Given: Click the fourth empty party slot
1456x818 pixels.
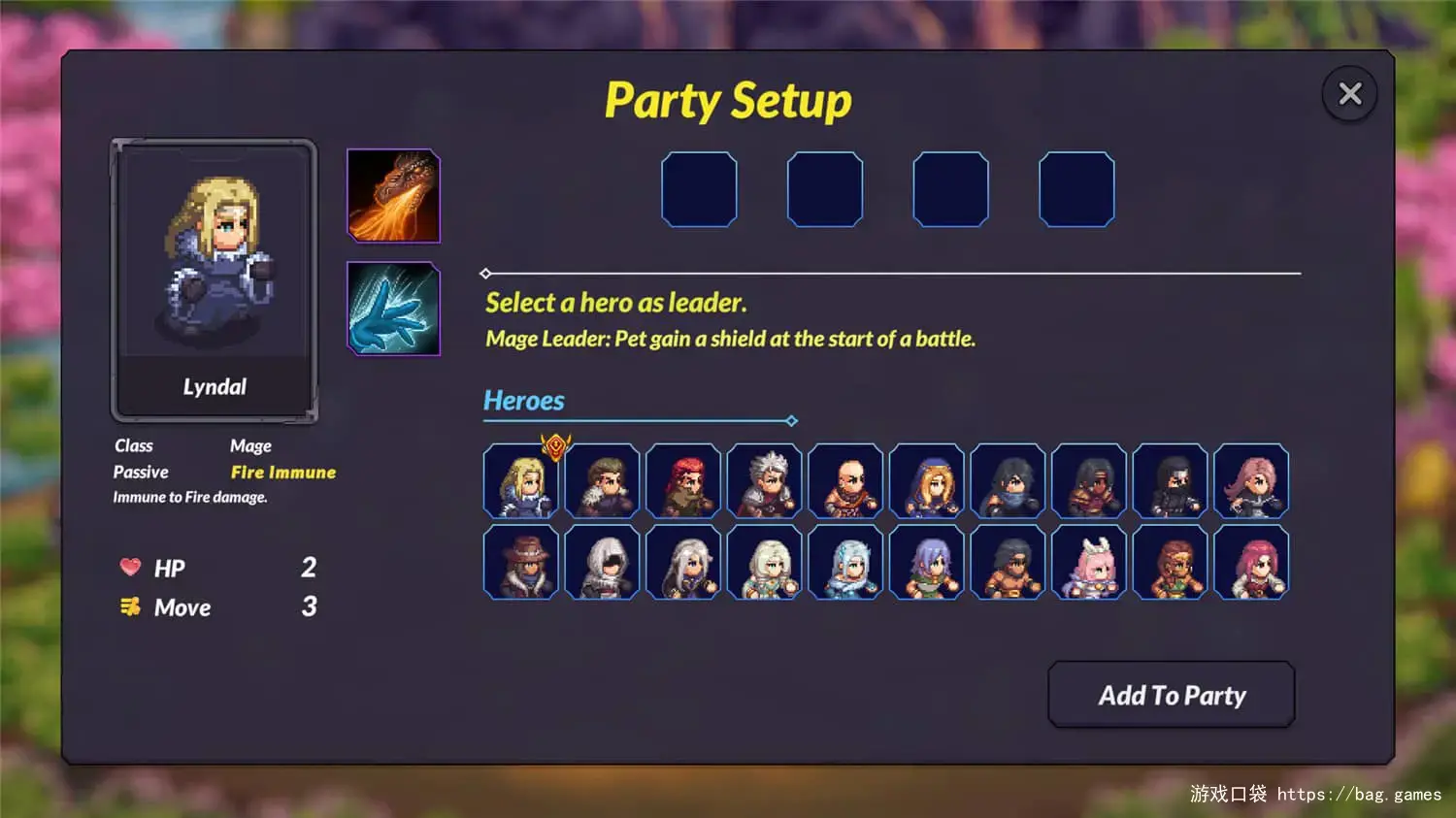Looking at the screenshot, I should (1076, 189).
